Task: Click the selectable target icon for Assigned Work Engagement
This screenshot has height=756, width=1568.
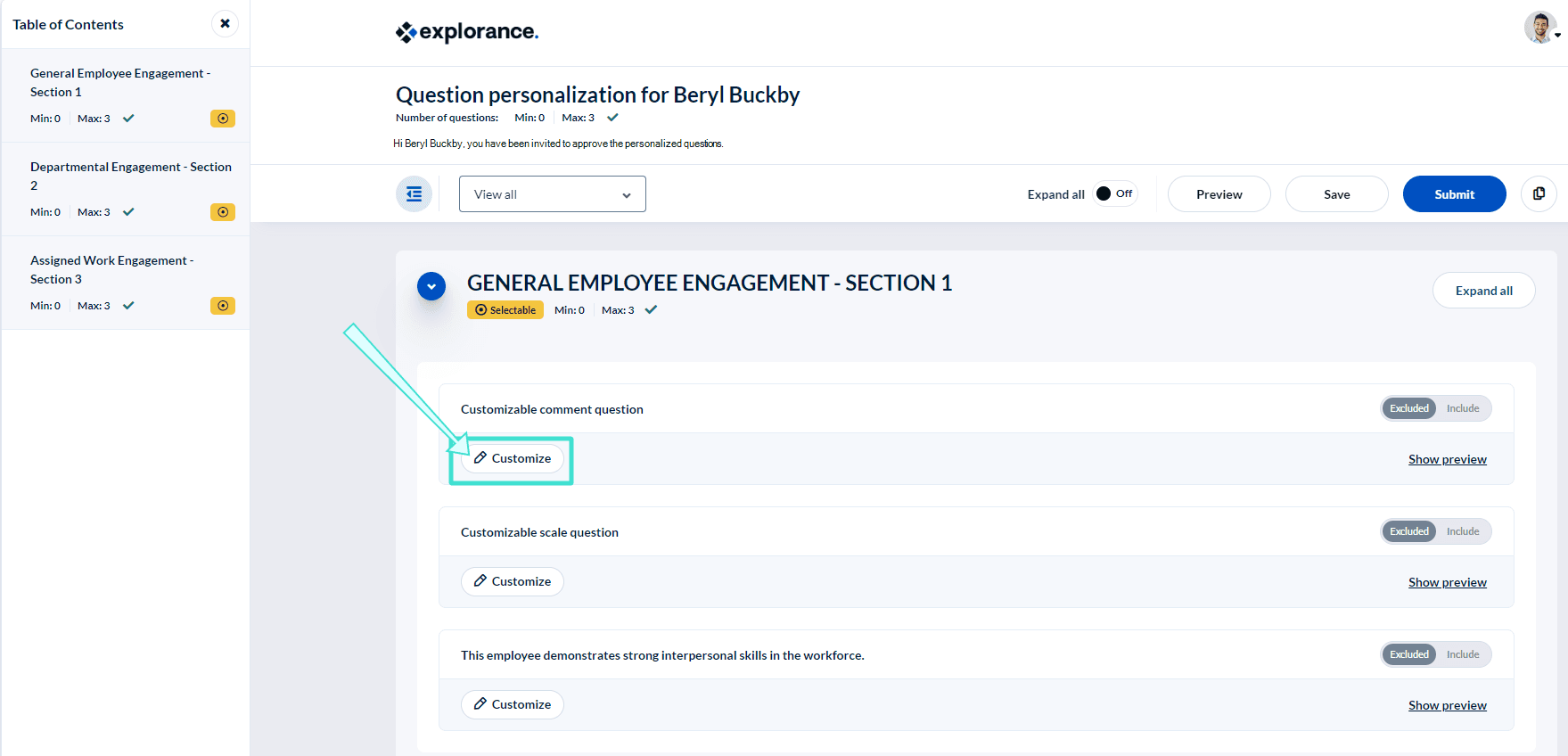Action: (x=223, y=306)
